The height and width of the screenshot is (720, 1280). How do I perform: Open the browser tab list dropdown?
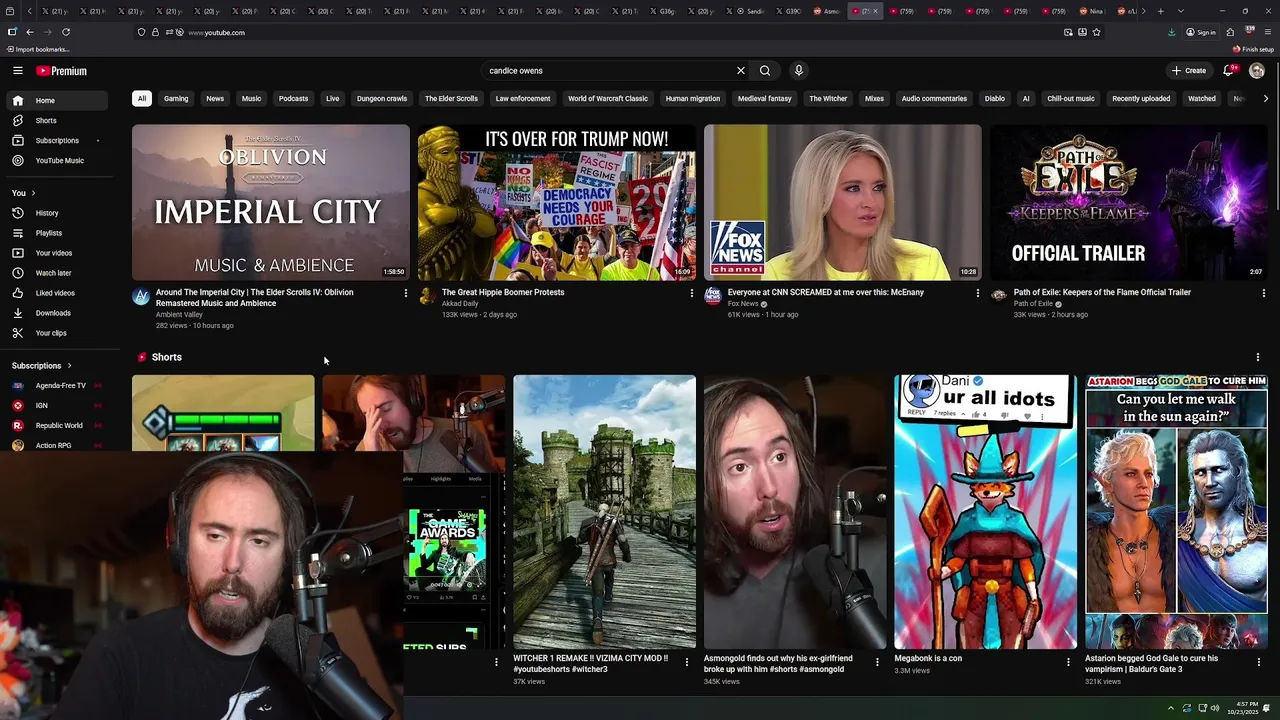coord(1181,11)
